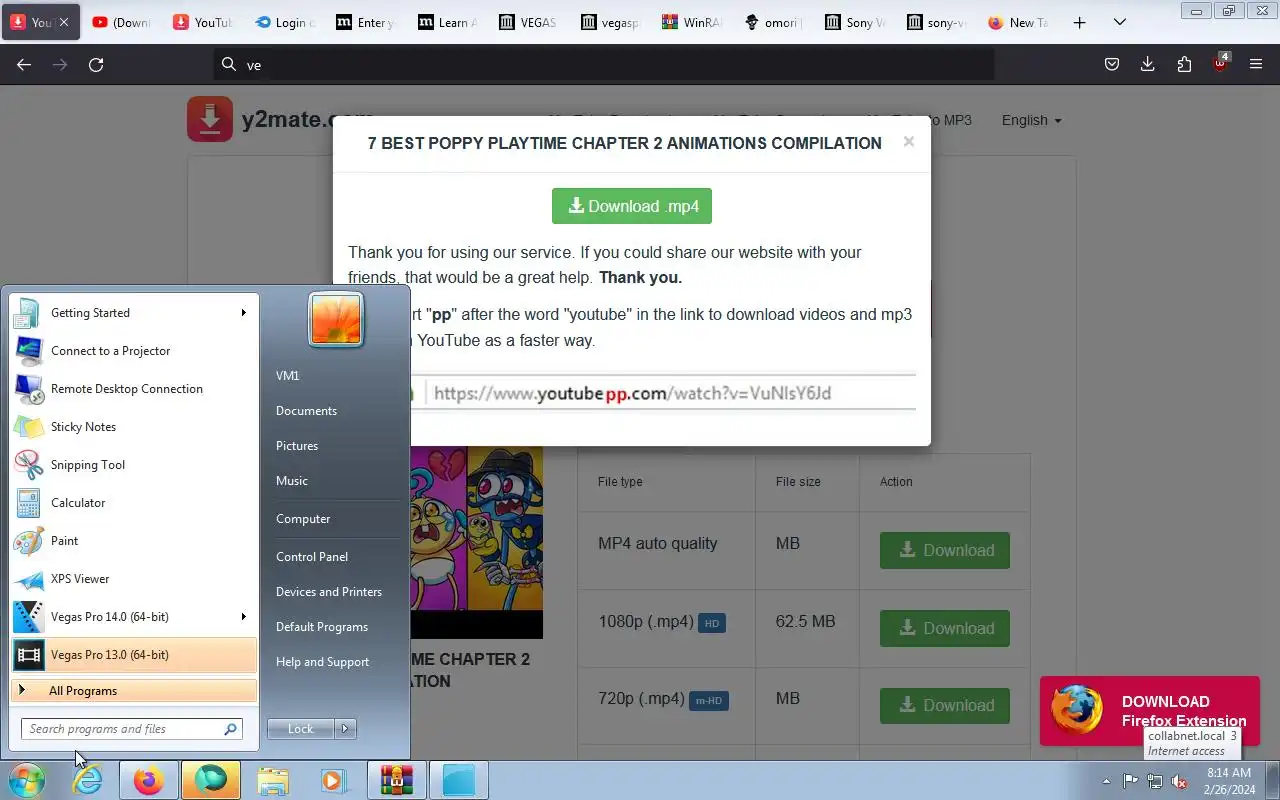
Task: Switch to the WinRA browser tab
Action: (692, 22)
